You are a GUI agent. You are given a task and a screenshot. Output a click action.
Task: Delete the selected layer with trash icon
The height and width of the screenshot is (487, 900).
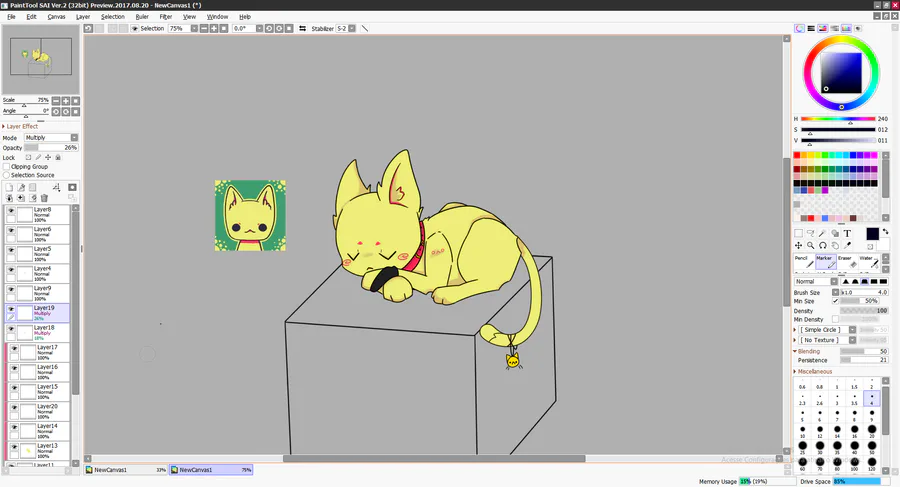[x=44, y=198]
